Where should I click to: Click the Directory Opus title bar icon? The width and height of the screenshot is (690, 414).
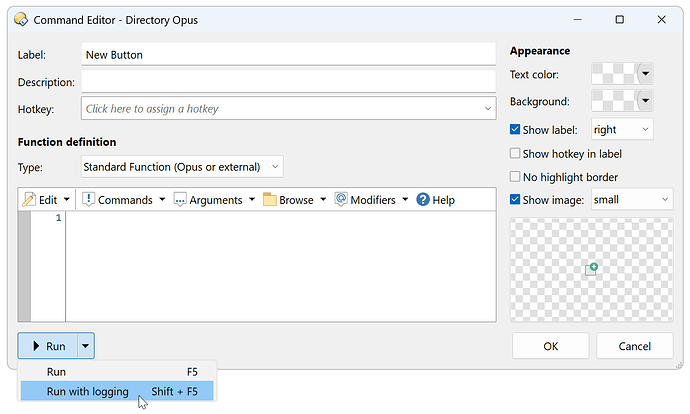tap(21, 20)
